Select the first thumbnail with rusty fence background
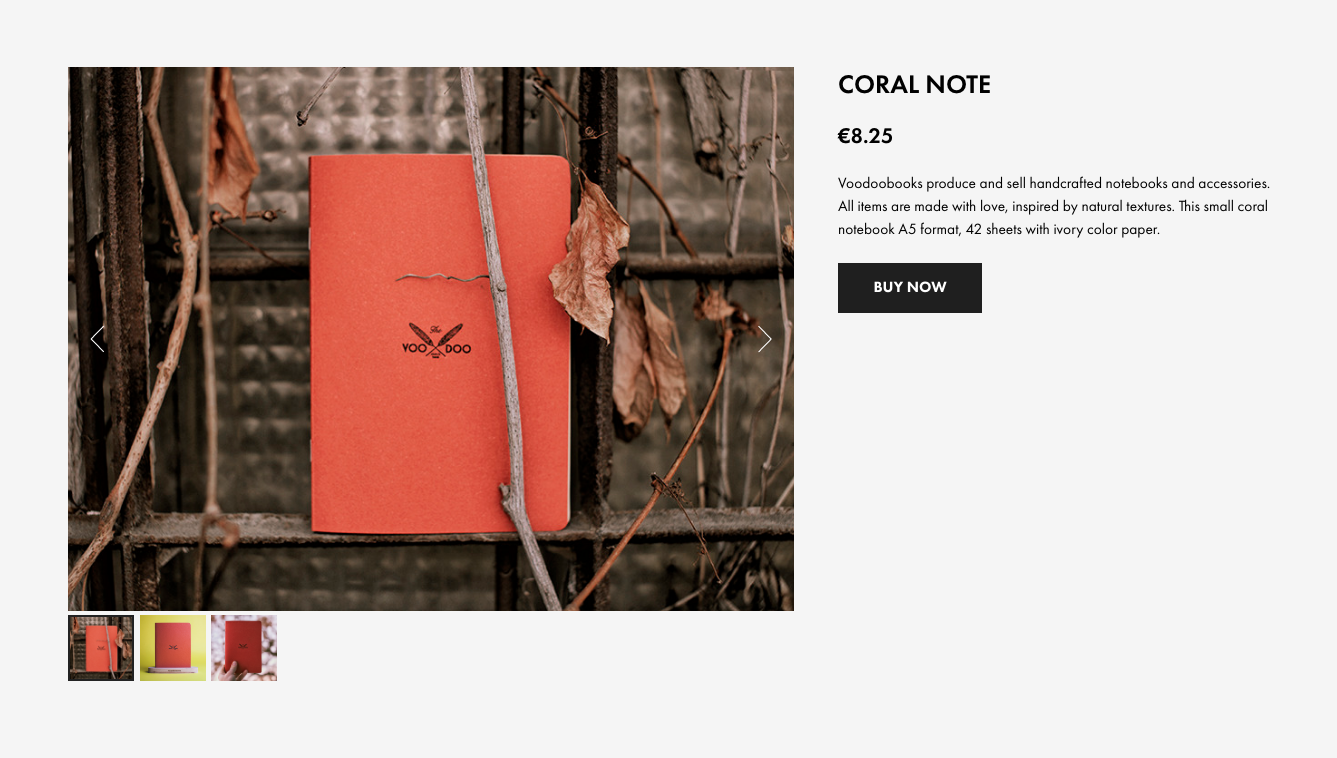 [101, 648]
